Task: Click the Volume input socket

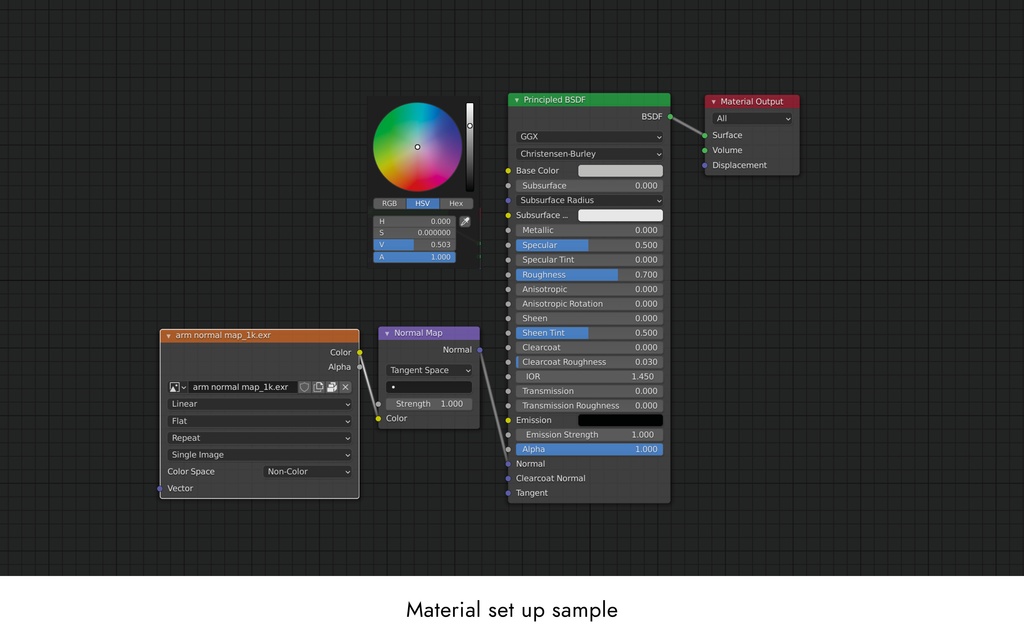Action: [x=705, y=150]
